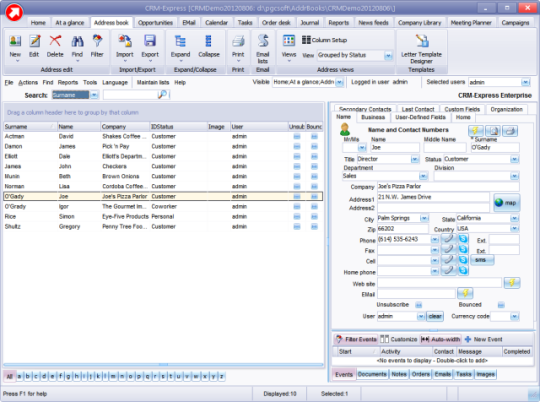
Task: Click the Expand groups icon
Action: click(180, 41)
